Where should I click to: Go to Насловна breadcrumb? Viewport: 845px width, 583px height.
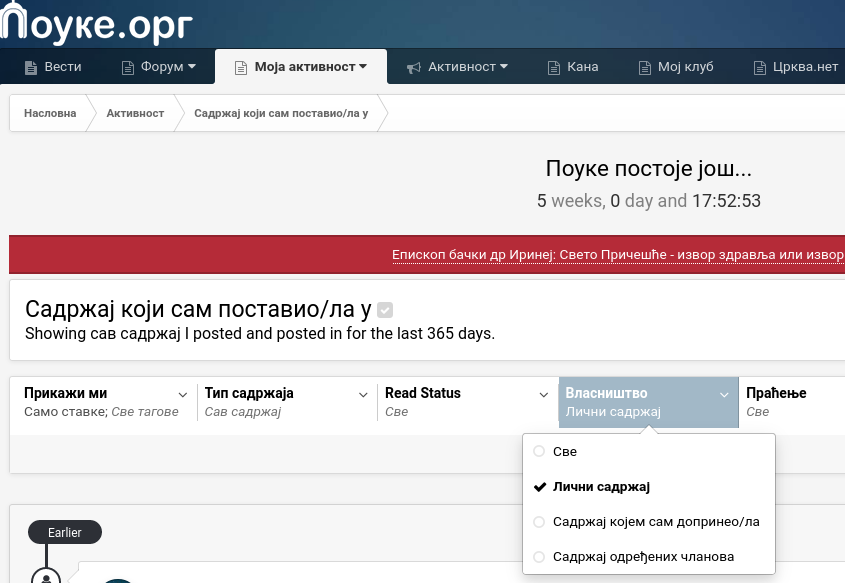pos(50,113)
